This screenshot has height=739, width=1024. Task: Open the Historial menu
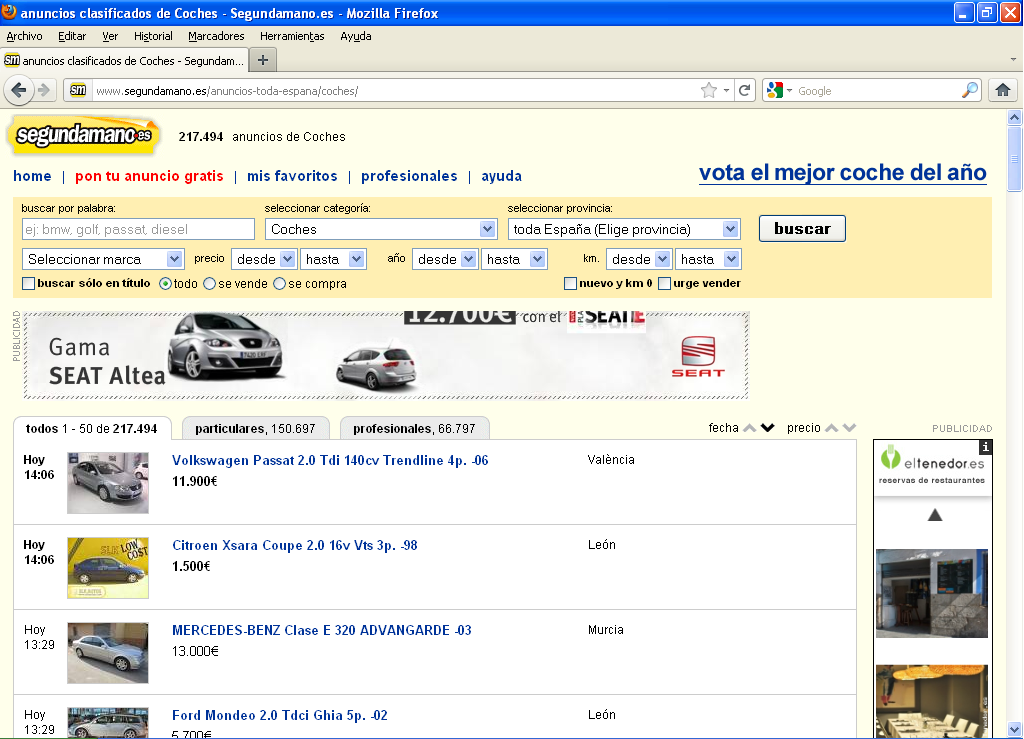coord(153,36)
